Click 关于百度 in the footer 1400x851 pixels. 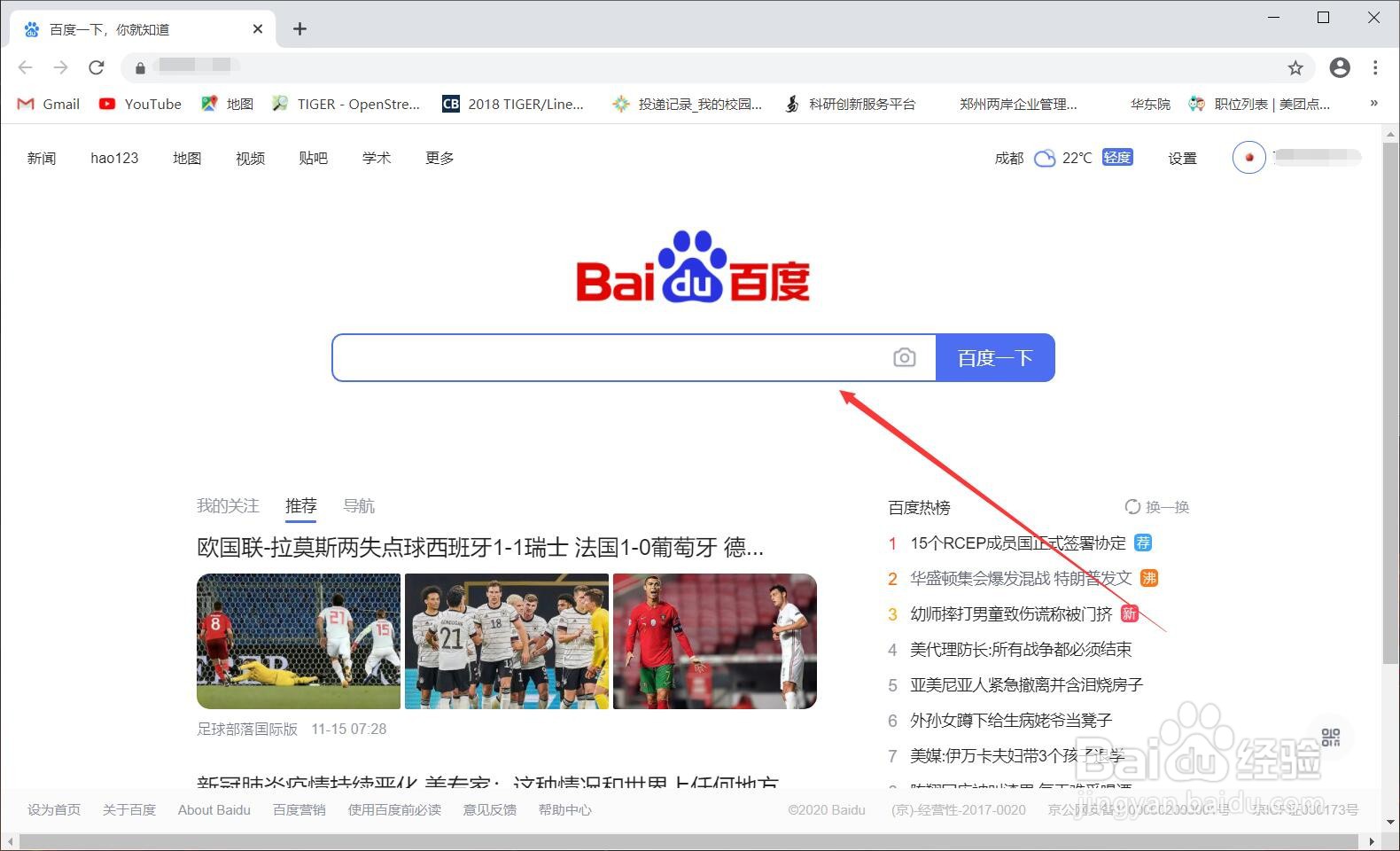coord(129,809)
